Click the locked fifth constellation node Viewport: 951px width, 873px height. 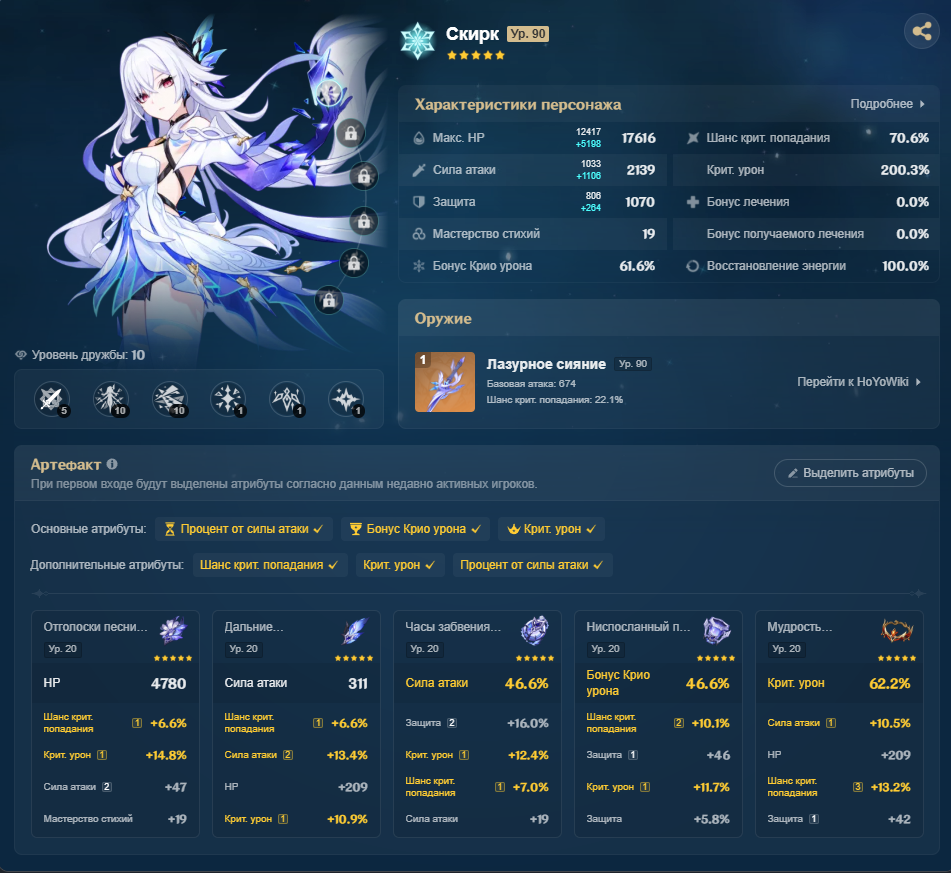tap(354, 263)
